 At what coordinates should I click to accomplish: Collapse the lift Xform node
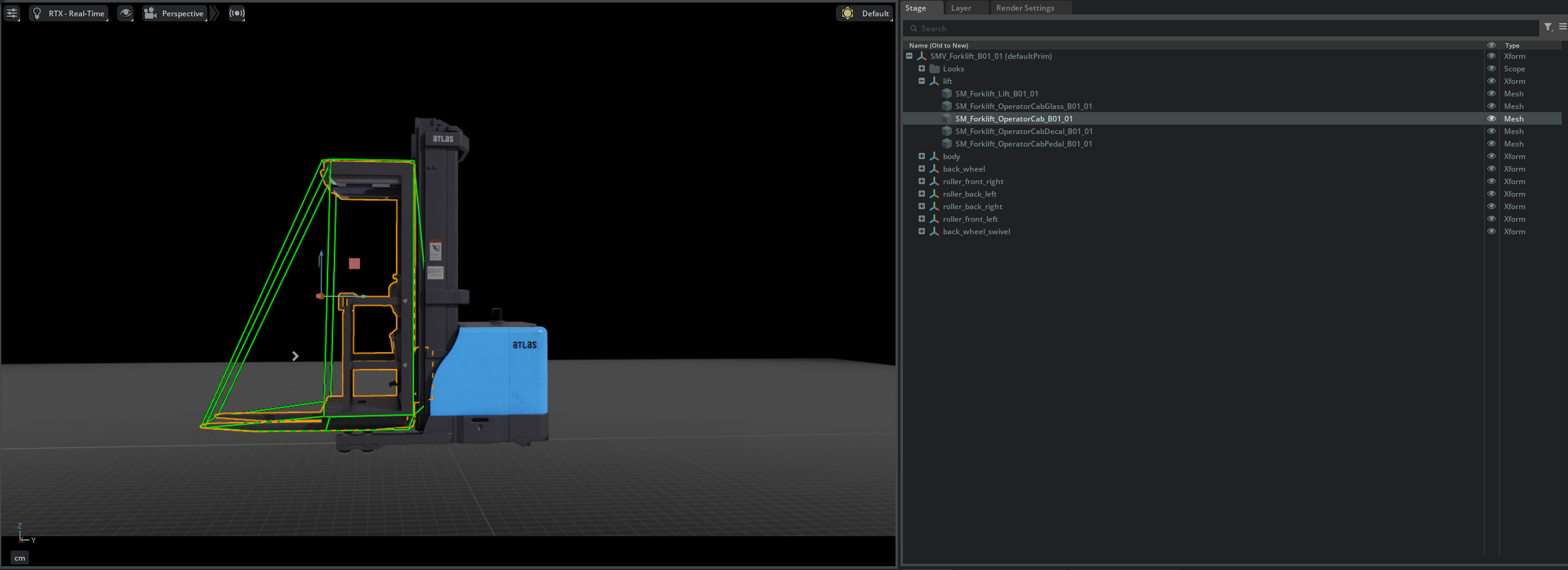click(x=922, y=81)
